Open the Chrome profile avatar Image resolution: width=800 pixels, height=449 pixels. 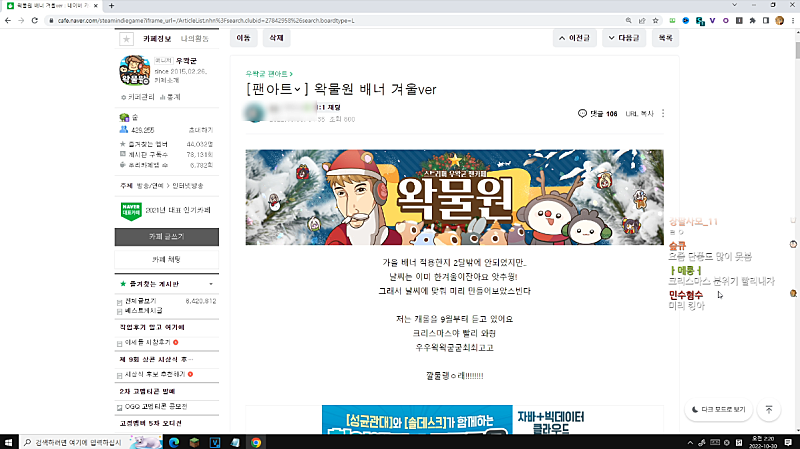pyautogui.click(x=779, y=20)
